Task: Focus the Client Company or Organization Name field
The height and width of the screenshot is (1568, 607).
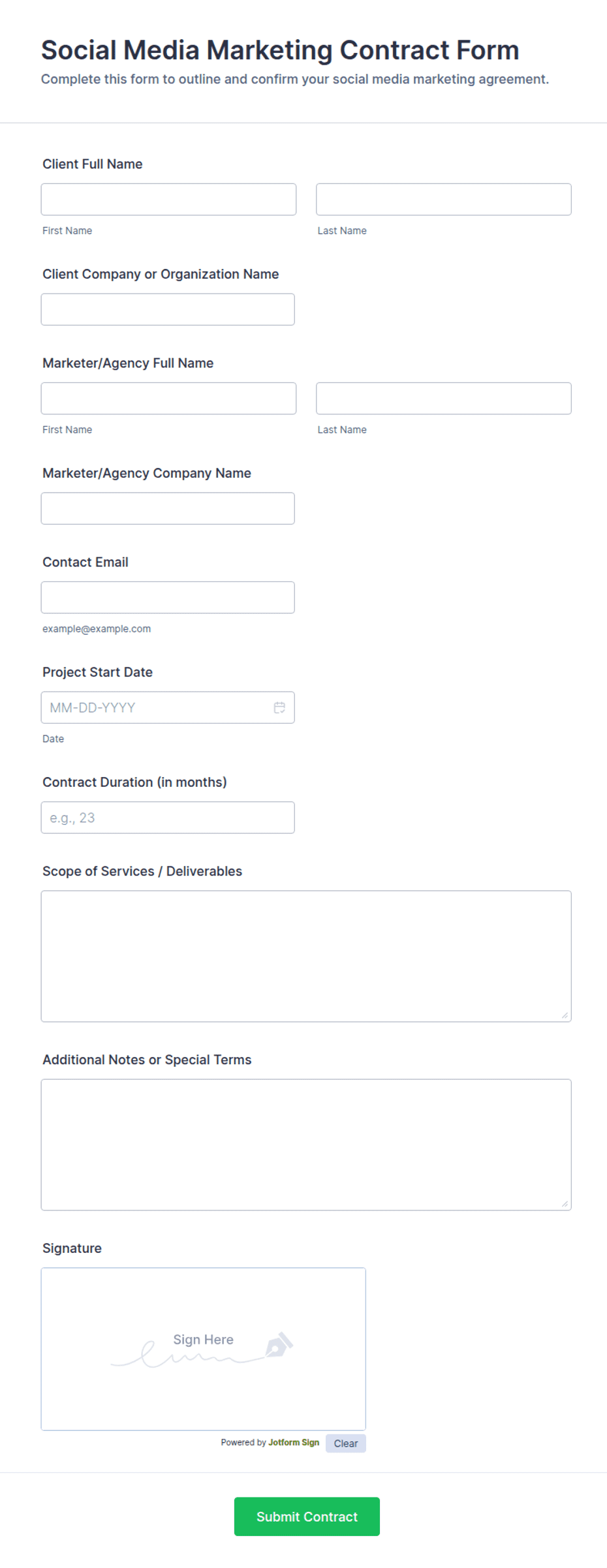Action: [168, 309]
